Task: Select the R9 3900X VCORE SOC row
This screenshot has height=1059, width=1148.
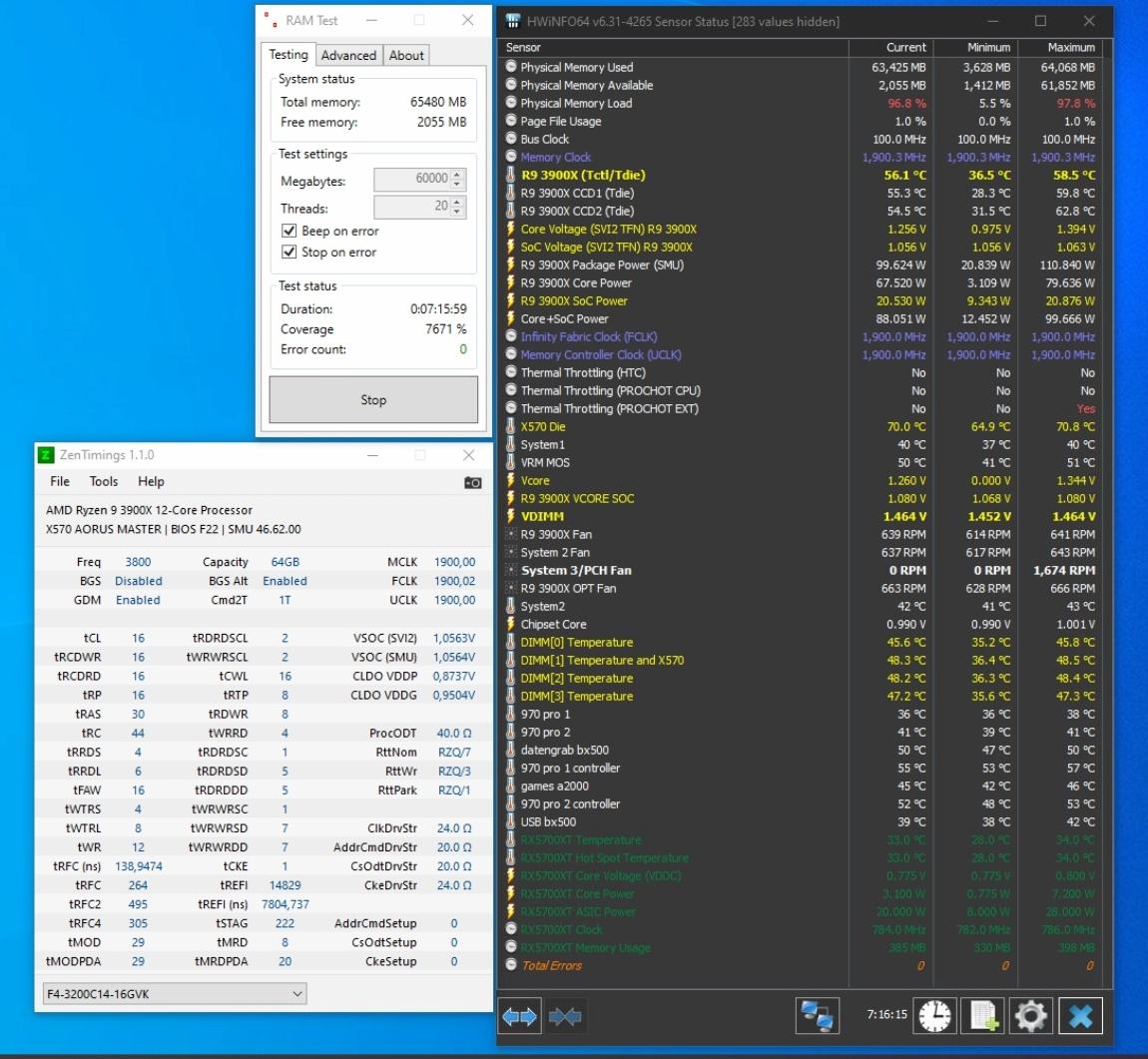Action: pos(802,498)
